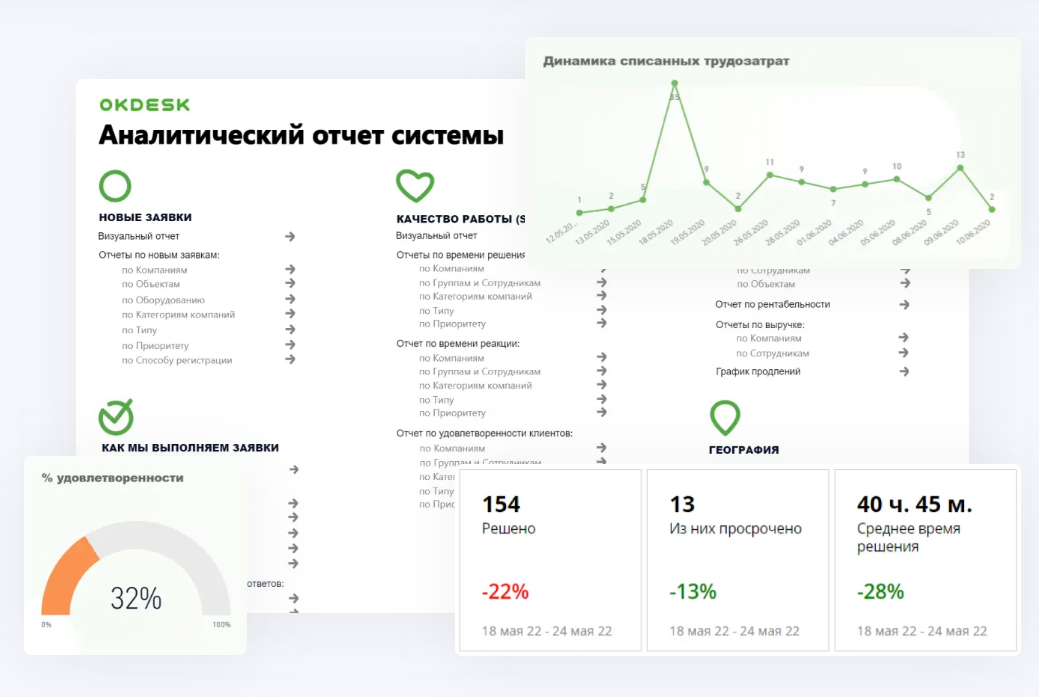This screenshot has height=697, width=1039.
Task: Click the heart icon above КАЧЕСТВО РАБОТЫ
Action: [x=414, y=186]
